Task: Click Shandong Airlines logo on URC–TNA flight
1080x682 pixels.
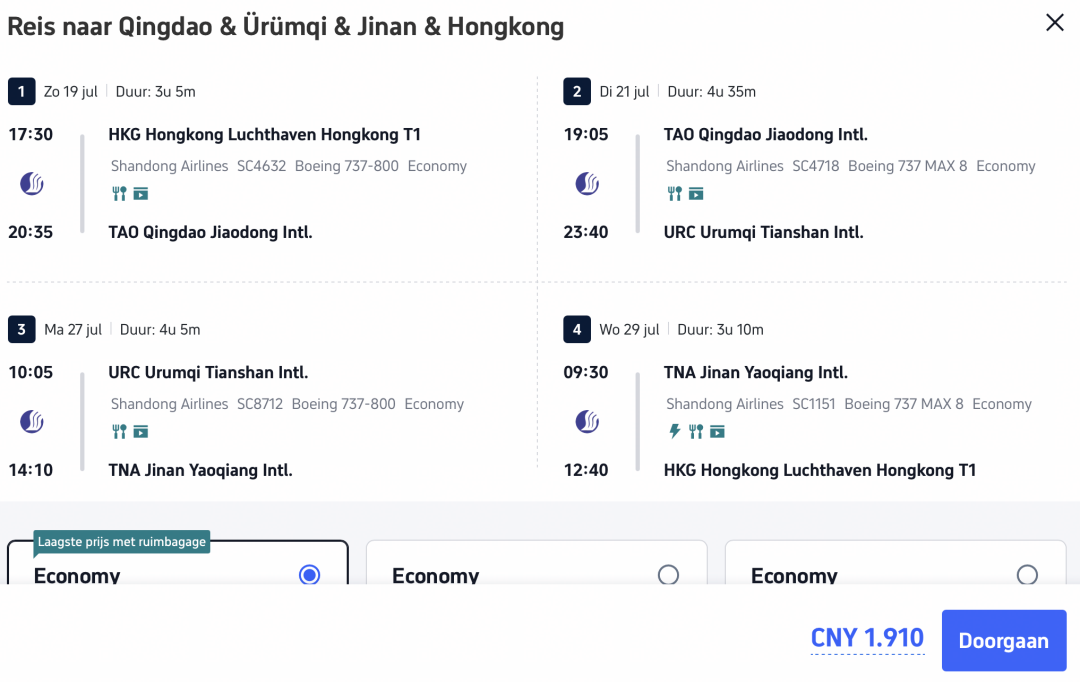Action: (32, 421)
